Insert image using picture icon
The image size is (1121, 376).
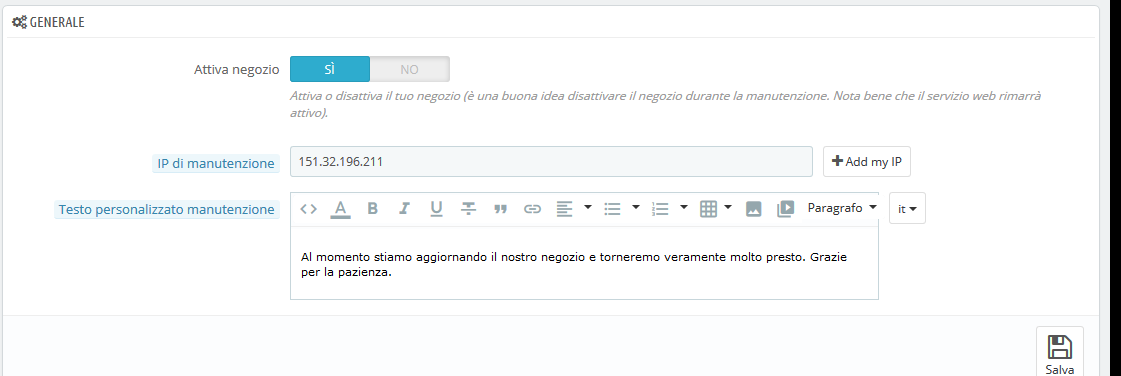754,209
